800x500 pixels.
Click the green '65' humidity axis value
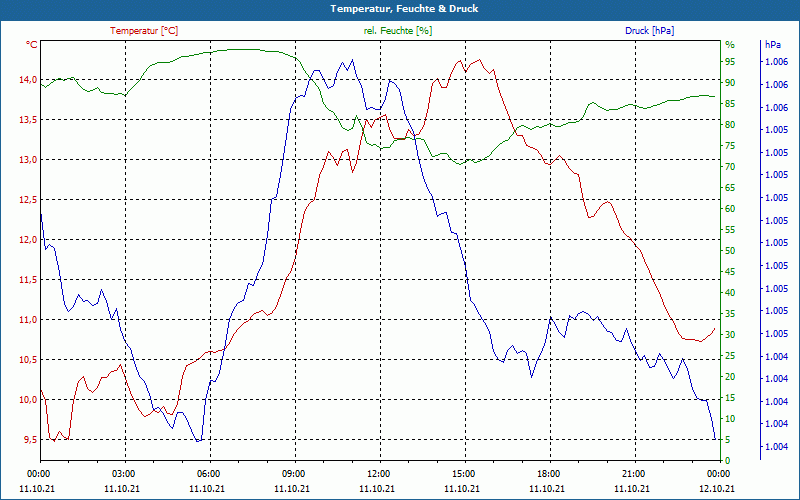(730, 188)
